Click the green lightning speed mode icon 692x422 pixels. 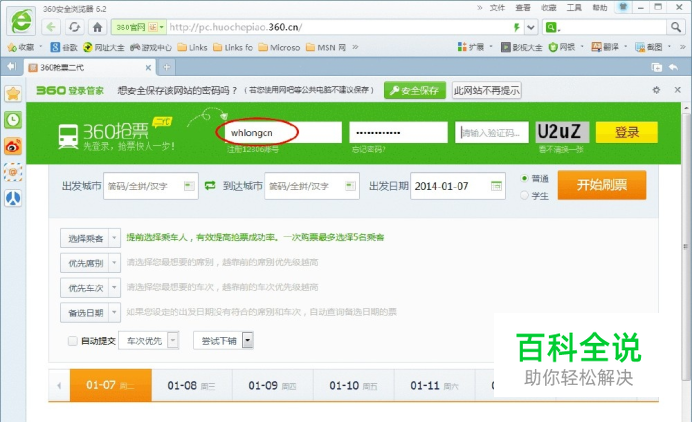point(516,27)
